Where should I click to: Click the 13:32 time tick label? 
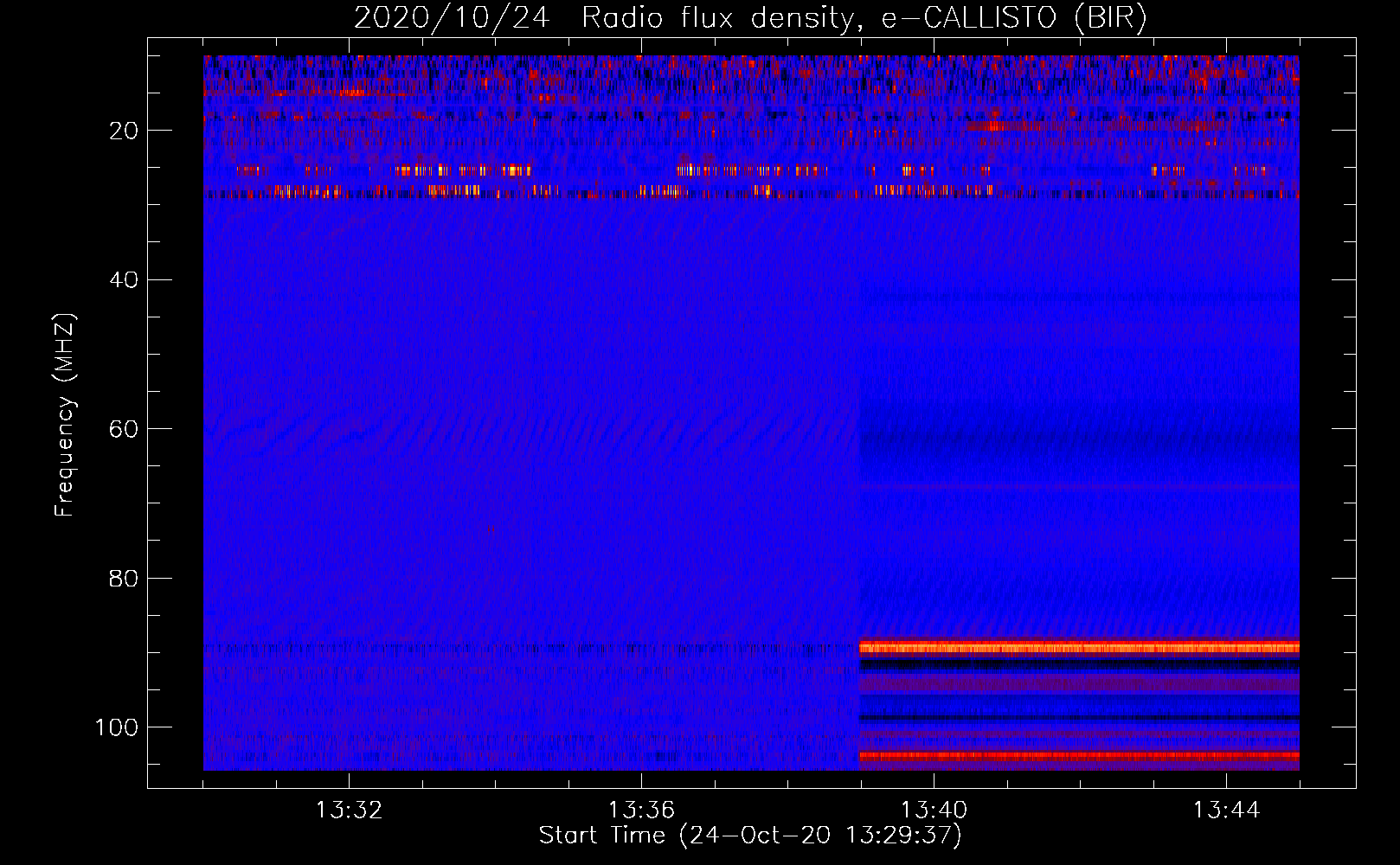[349, 811]
